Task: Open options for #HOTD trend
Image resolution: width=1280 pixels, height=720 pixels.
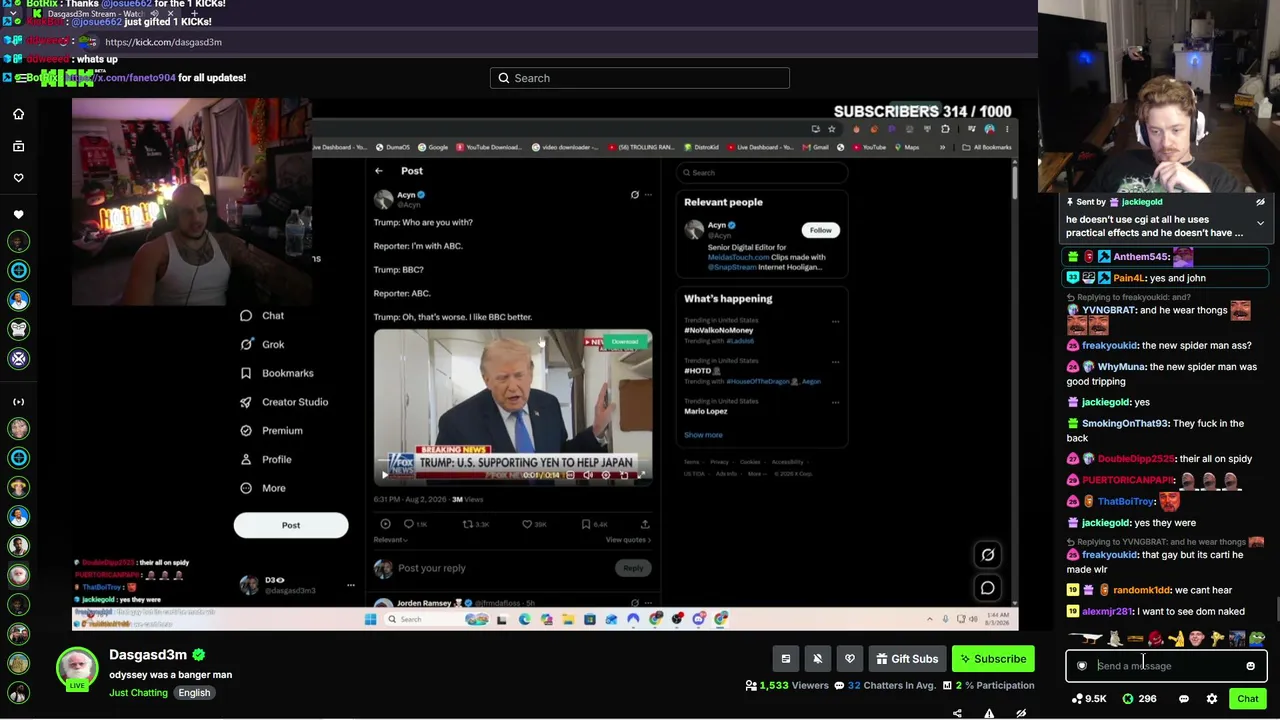Action: 836,362
